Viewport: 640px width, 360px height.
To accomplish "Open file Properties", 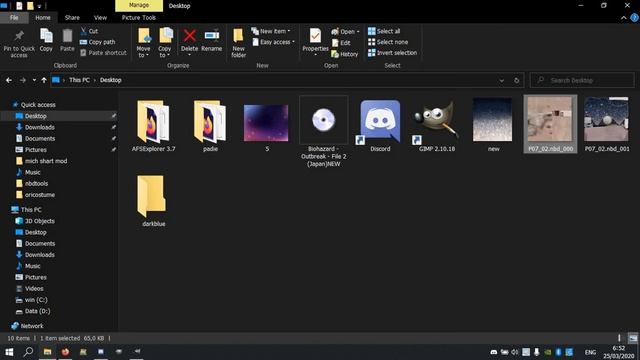I will pyautogui.click(x=315, y=42).
